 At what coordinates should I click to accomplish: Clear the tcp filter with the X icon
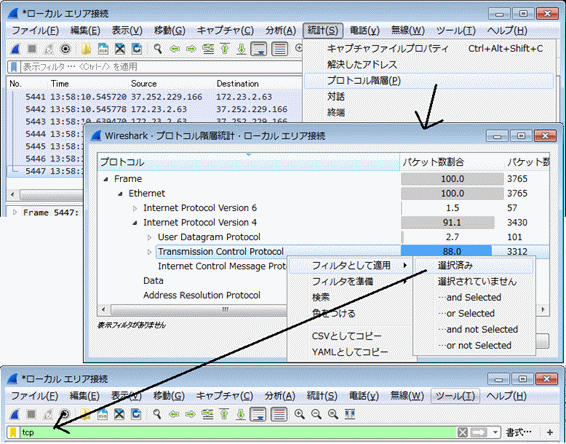(x=462, y=432)
